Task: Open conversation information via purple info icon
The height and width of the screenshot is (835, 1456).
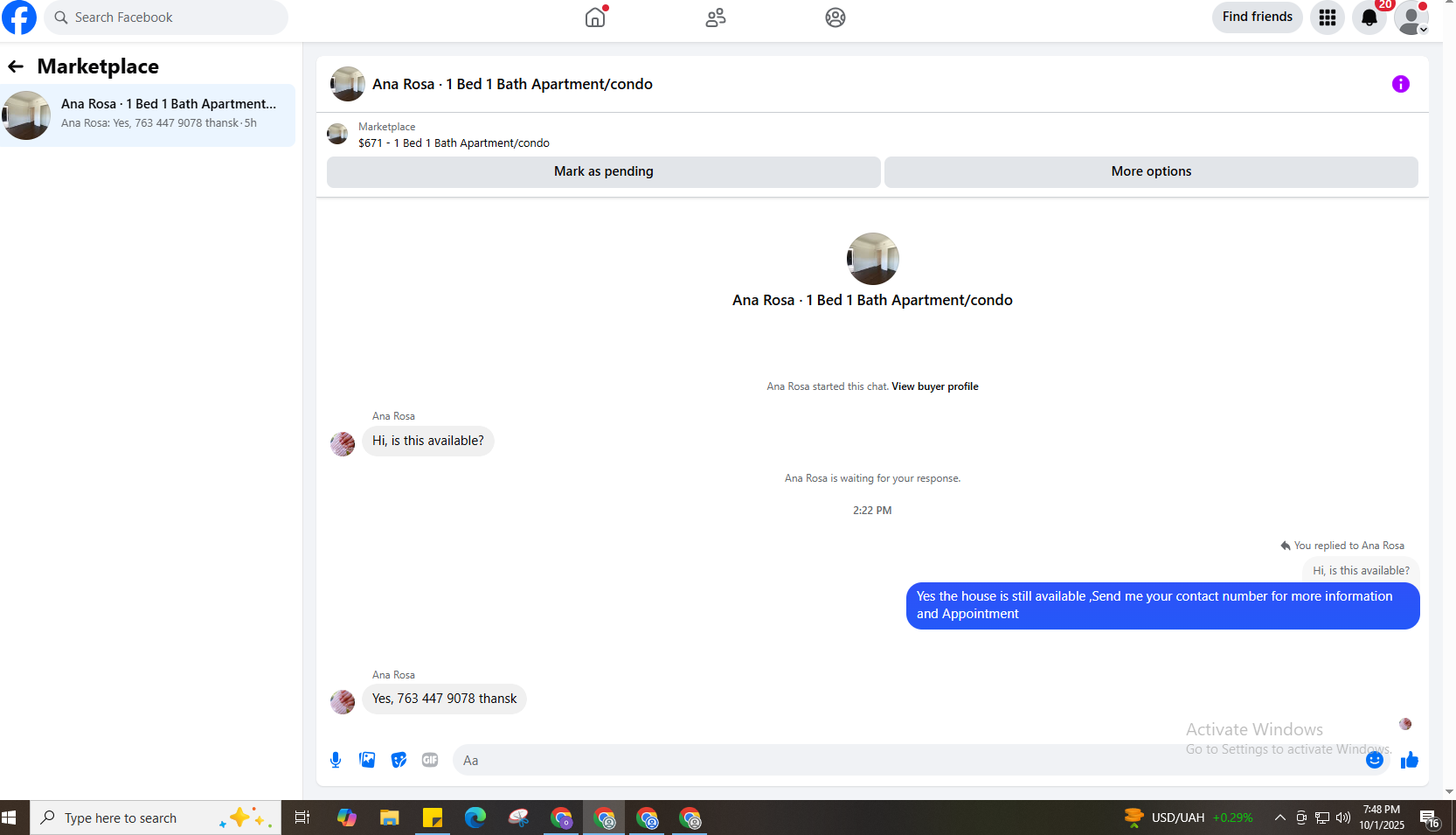Action: tap(1400, 84)
